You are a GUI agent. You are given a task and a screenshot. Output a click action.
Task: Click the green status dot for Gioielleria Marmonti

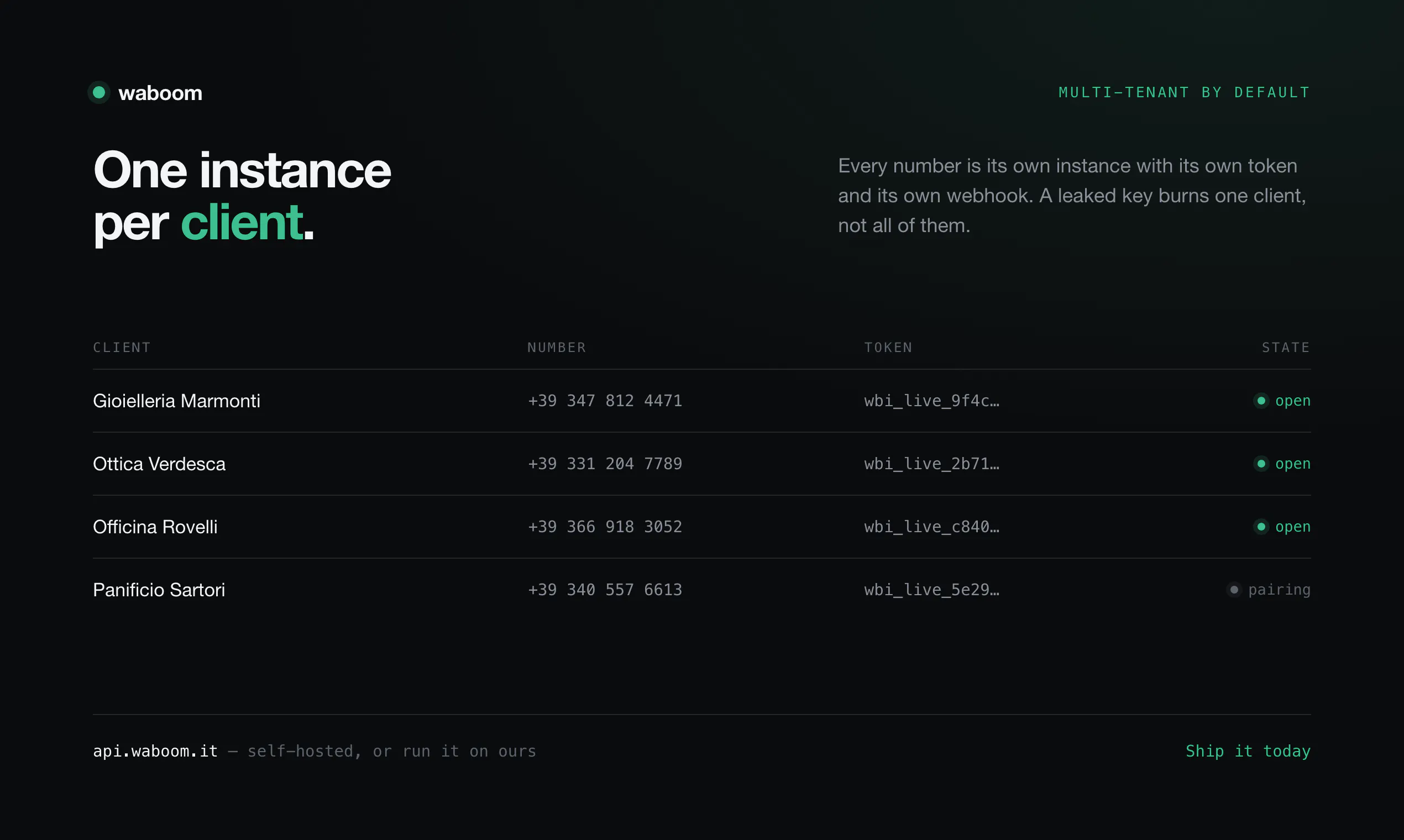click(1261, 401)
